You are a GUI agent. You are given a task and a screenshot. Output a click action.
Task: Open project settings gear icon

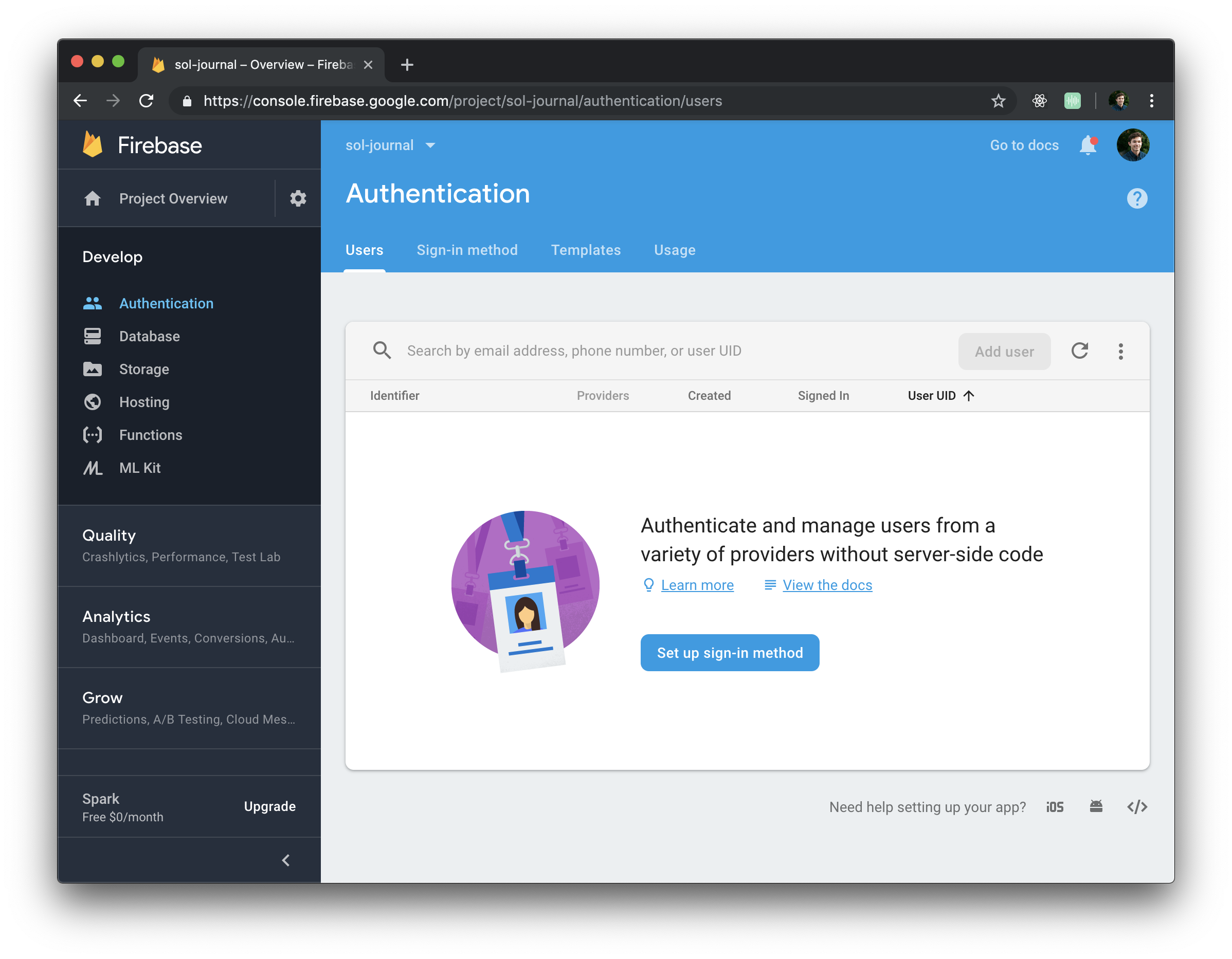(298, 198)
